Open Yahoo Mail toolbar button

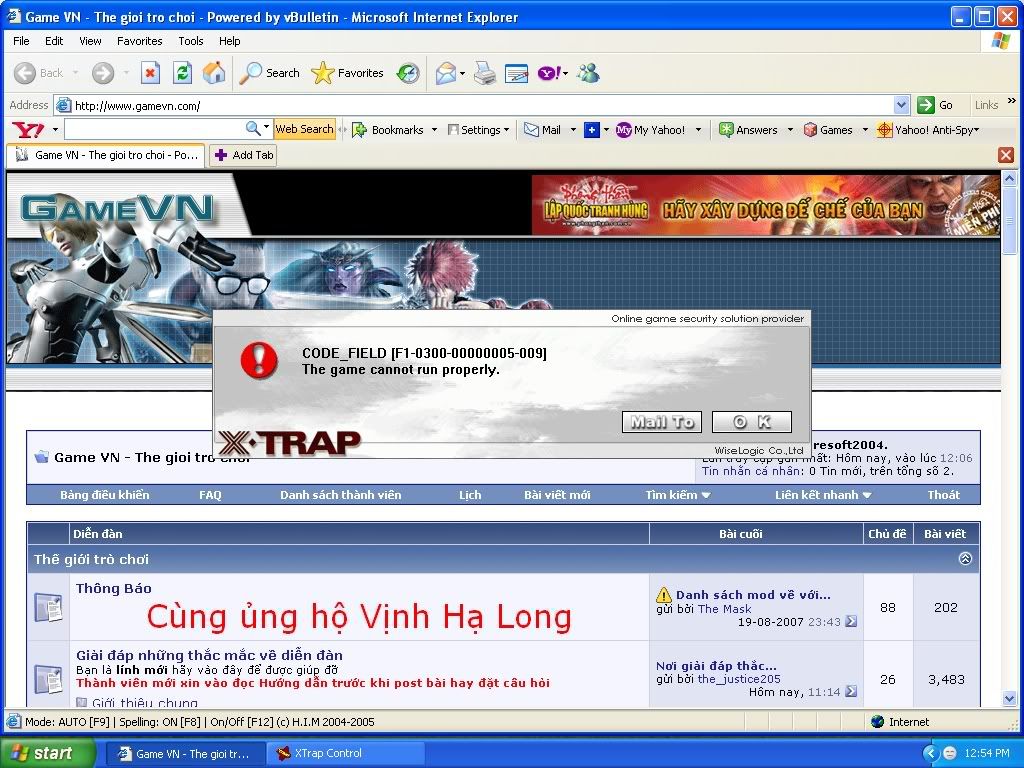[x=543, y=130]
